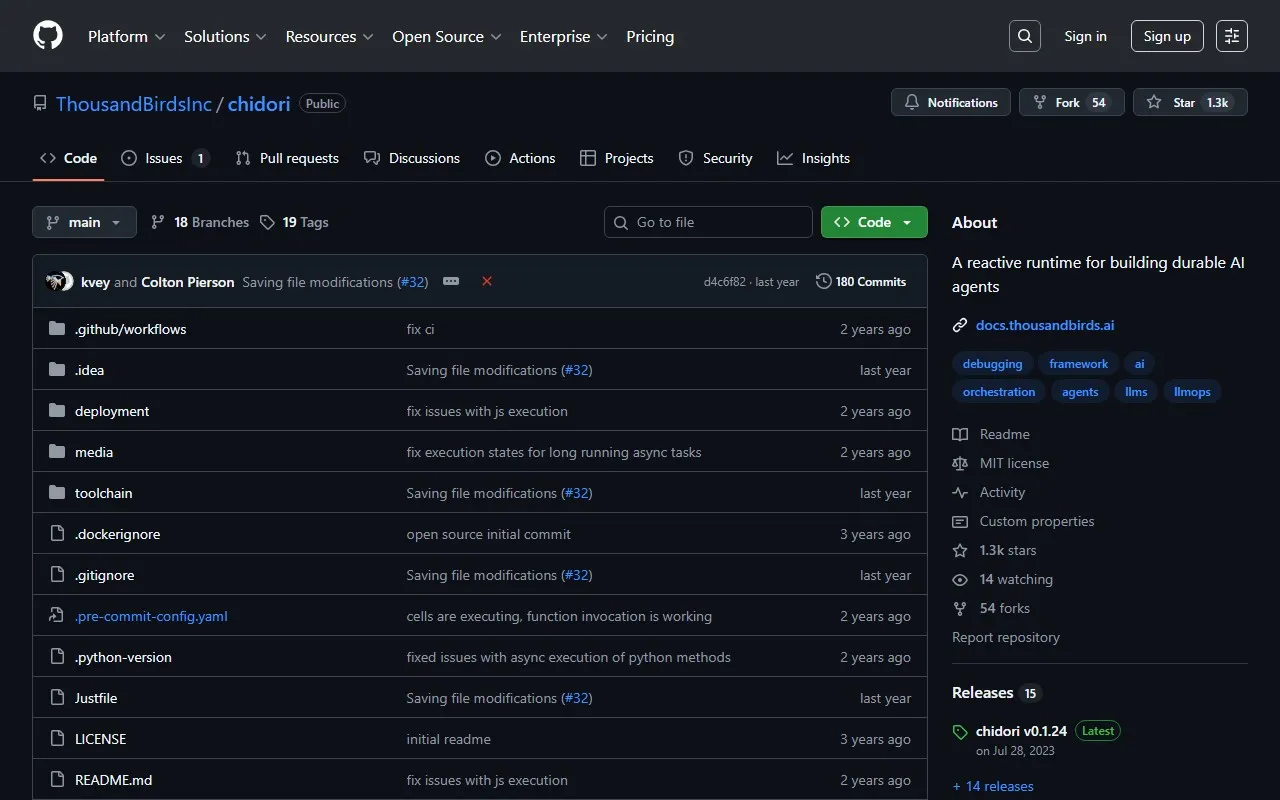Open the docs.thousandbirds.ai link
The height and width of the screenshot is (800, 1280).
[1044, 325]
